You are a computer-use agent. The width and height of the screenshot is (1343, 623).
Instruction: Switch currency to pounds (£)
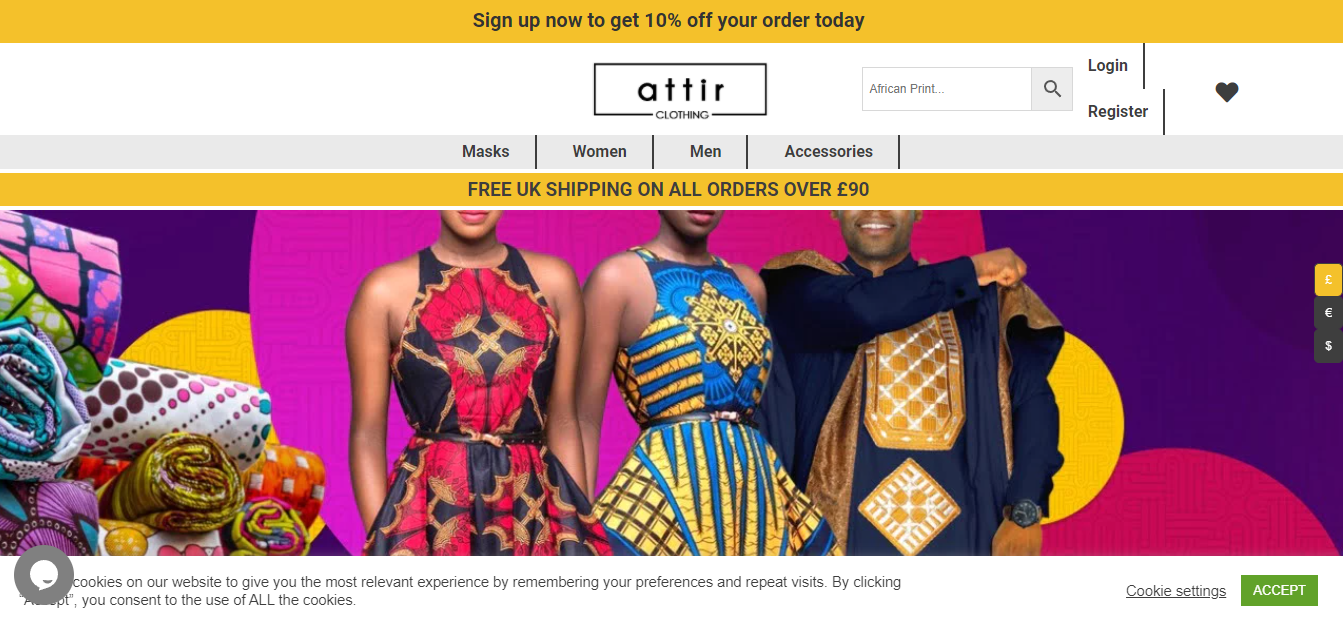pos(1328,280)
